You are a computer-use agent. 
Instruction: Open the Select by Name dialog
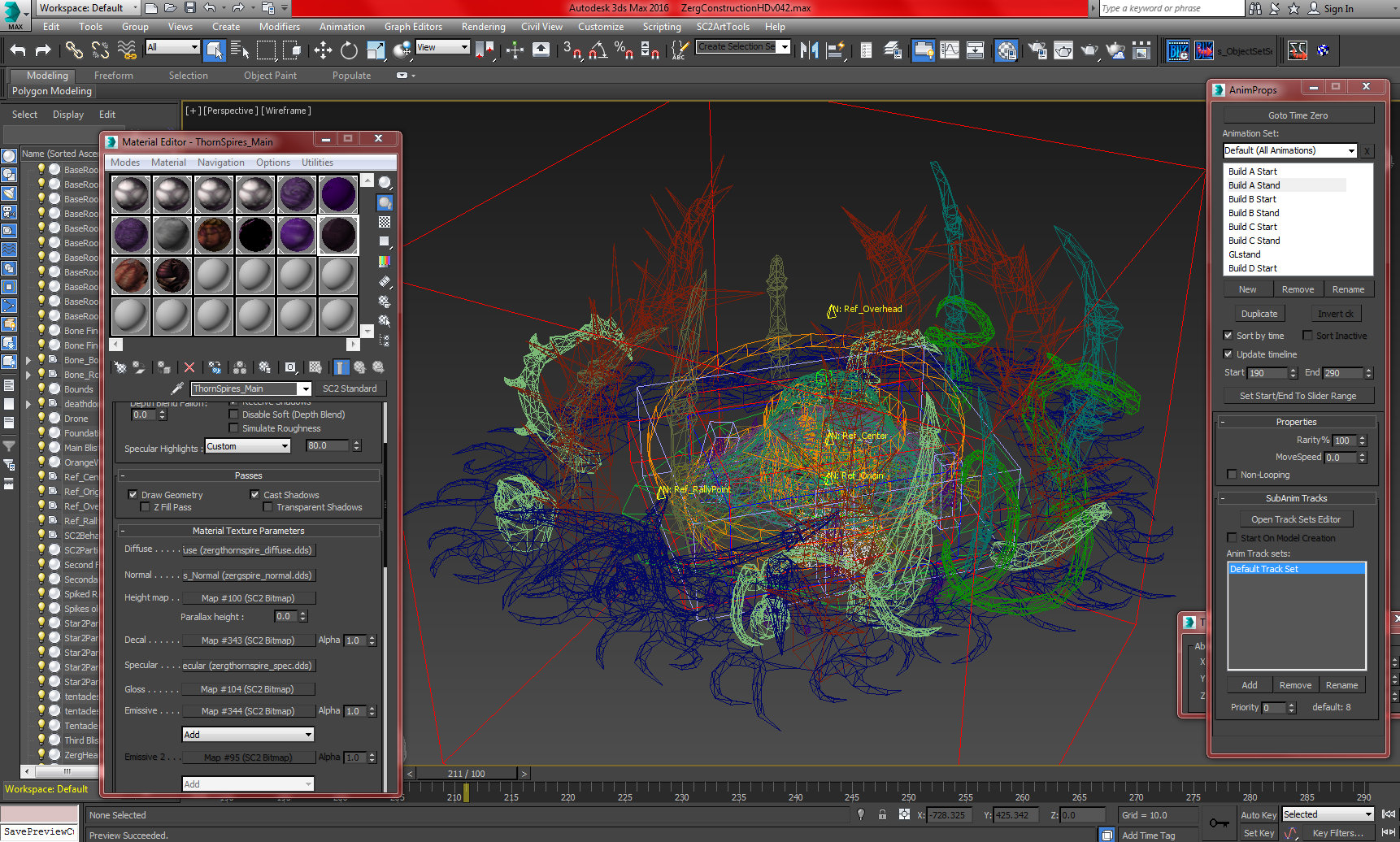240,50
